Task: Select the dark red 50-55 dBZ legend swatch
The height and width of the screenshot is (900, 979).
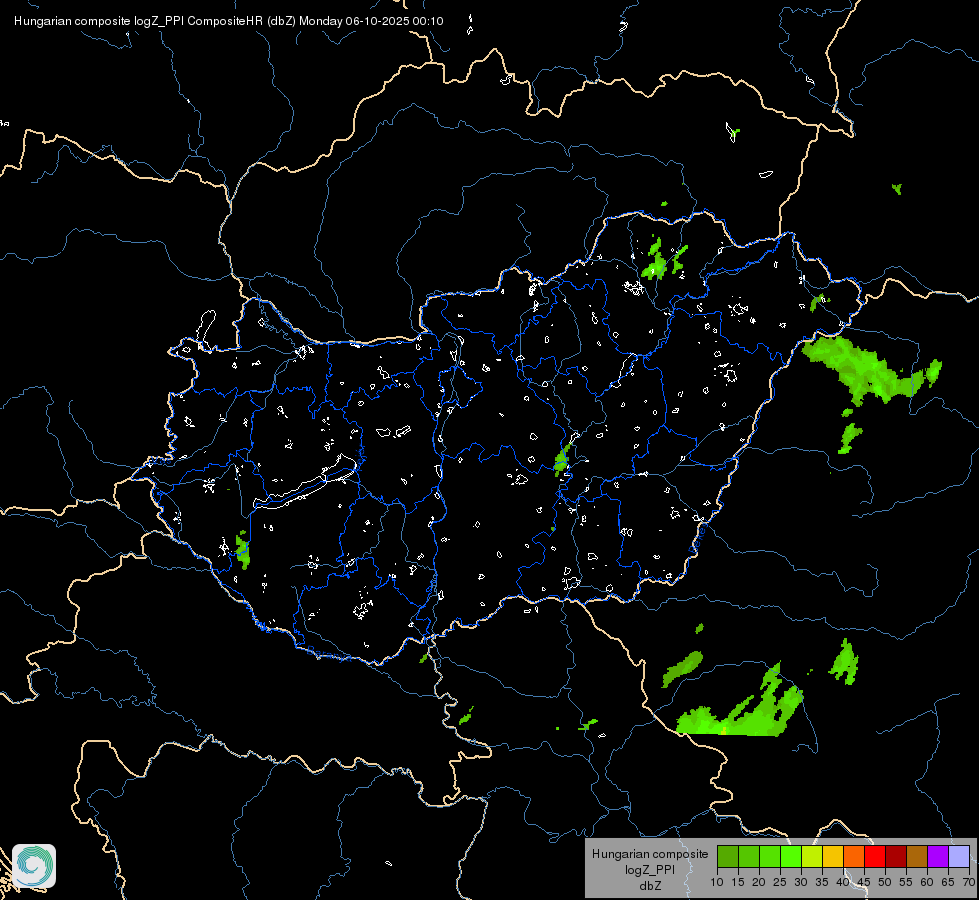Action: 896,856
